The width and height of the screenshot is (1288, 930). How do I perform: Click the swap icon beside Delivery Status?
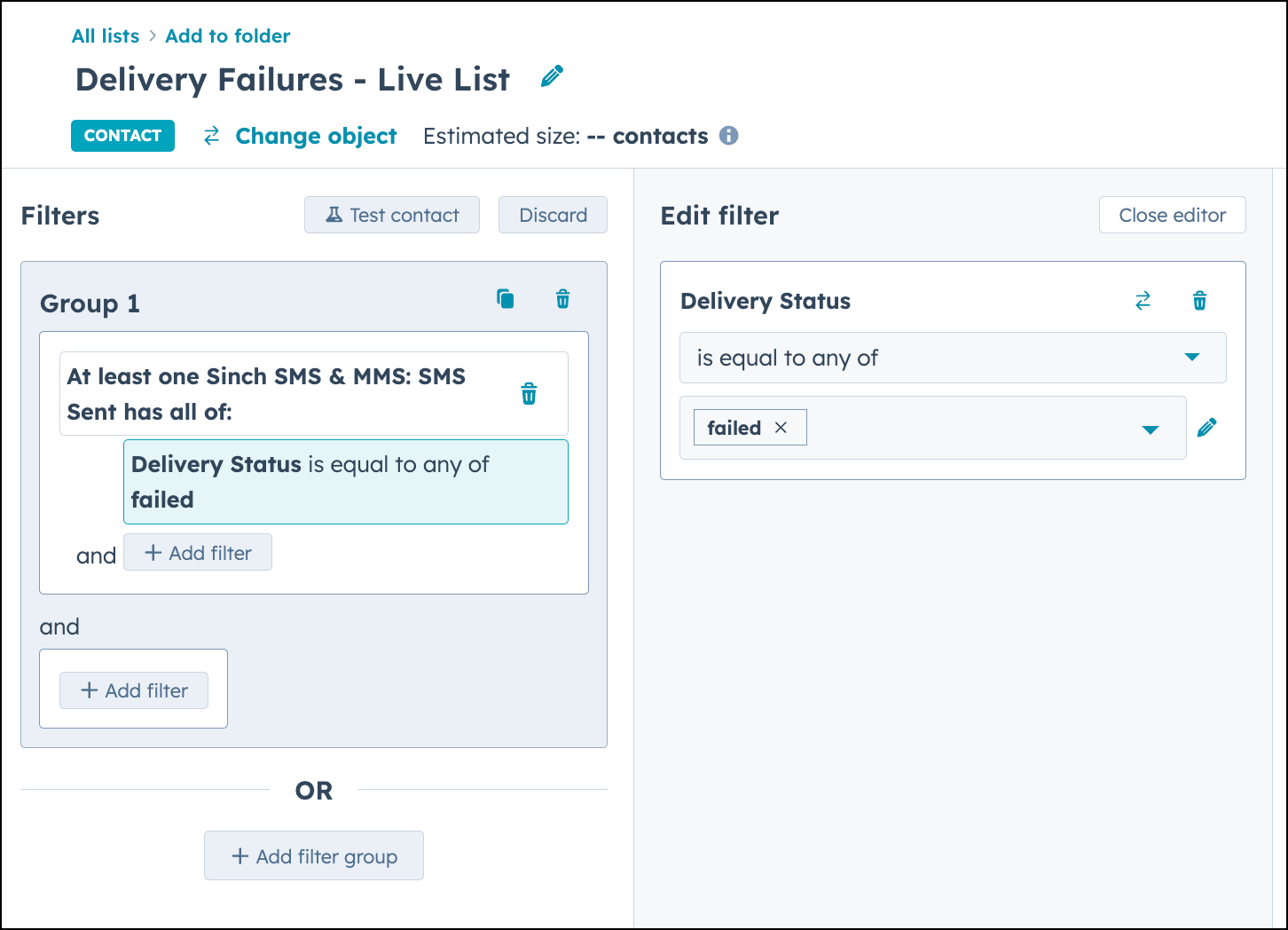[x=1143, y=301]
